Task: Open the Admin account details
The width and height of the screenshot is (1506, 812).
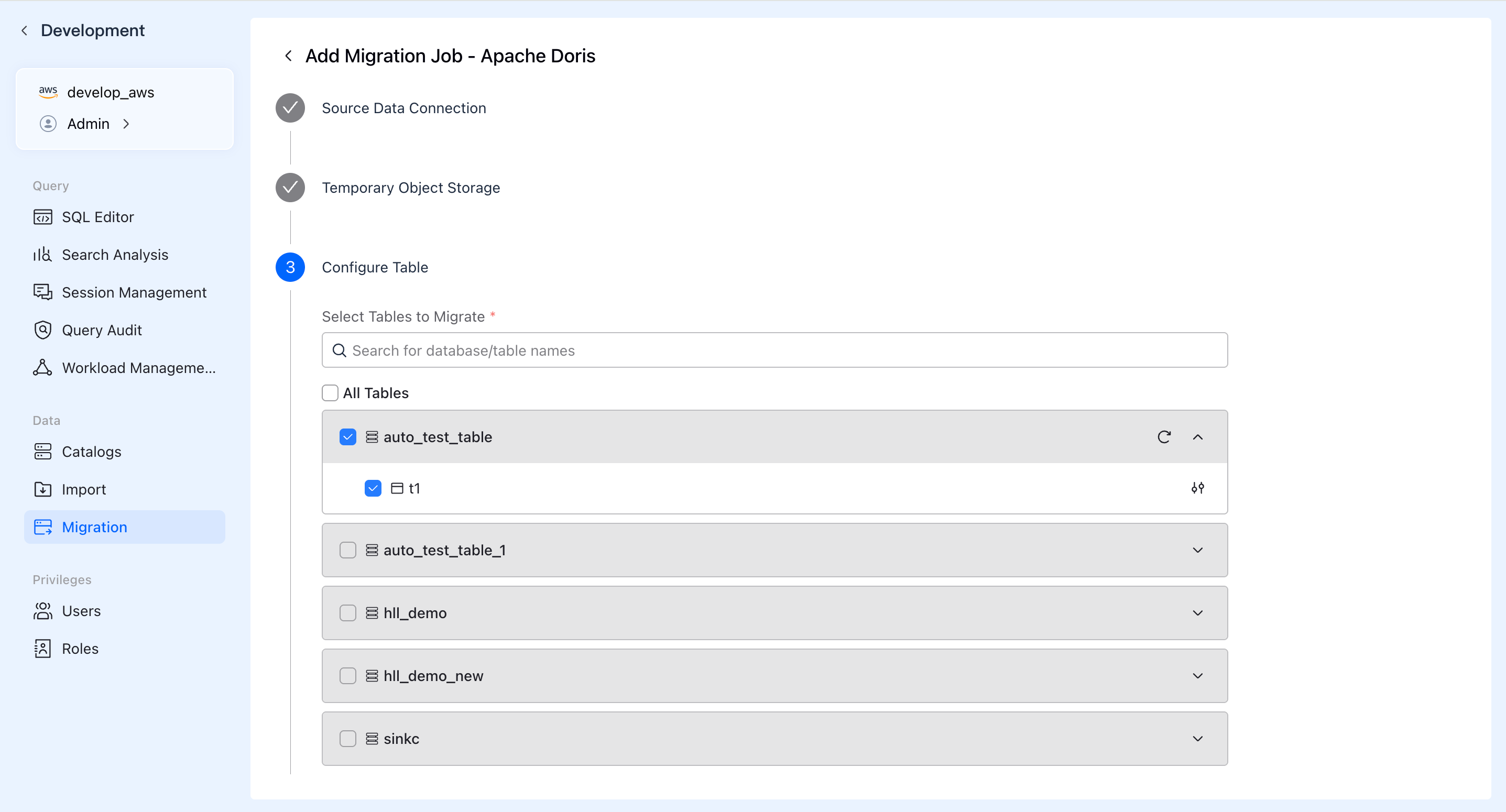Action: (x=88, y=123)
